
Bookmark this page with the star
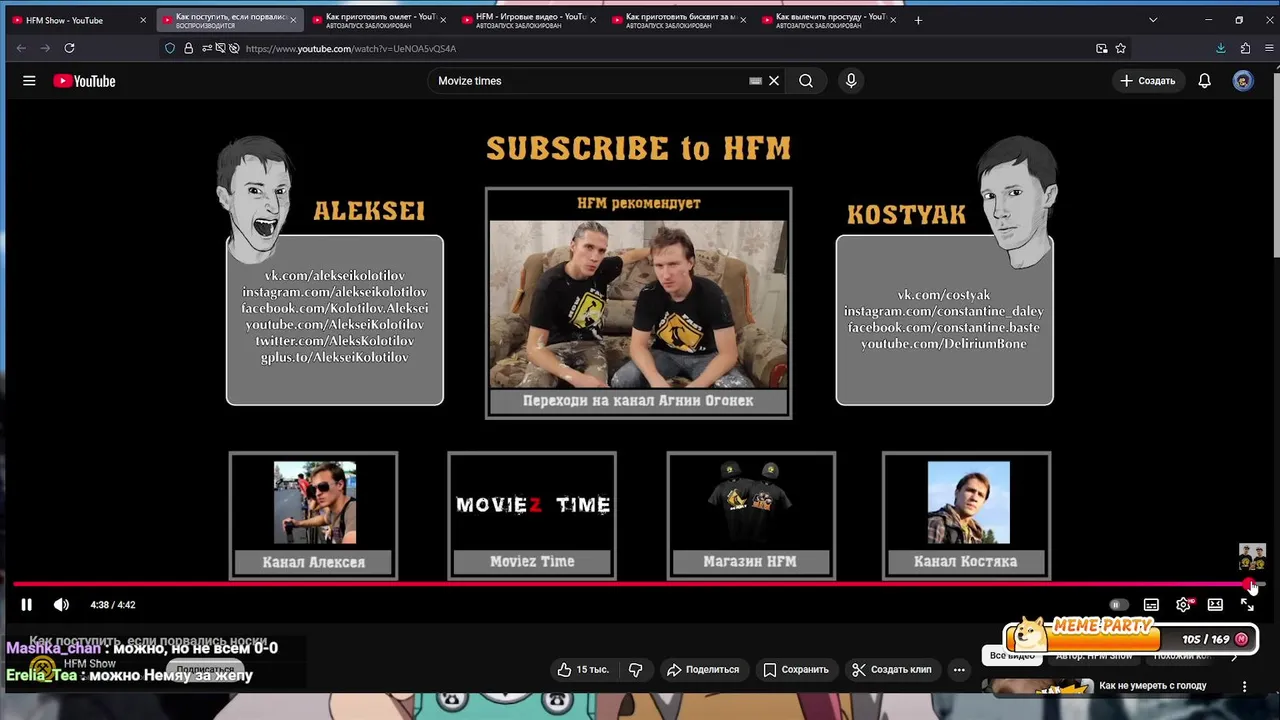coord(1121,48)
